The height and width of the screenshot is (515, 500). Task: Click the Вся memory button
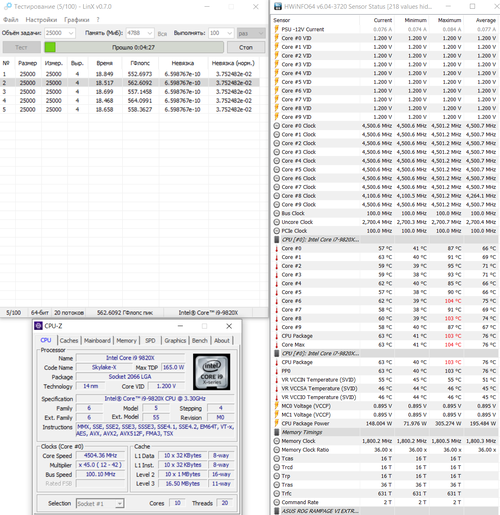(x=162, y=34)
